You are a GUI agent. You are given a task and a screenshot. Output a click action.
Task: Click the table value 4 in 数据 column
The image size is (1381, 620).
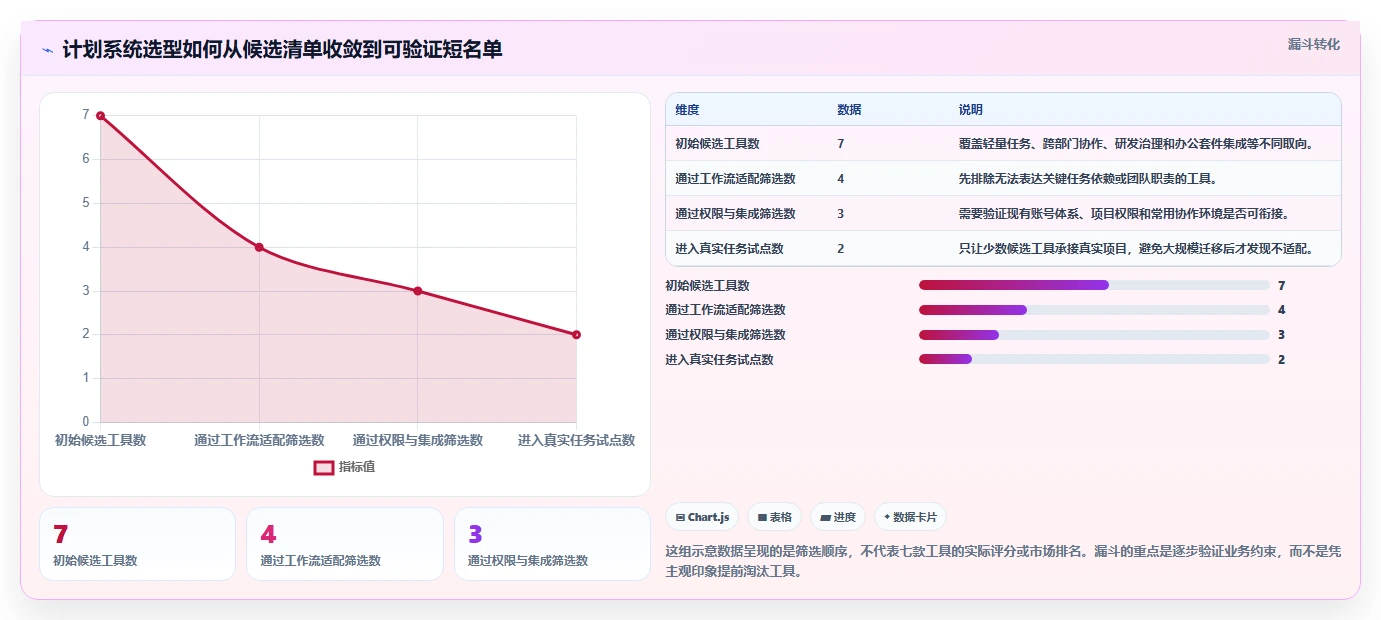[x=841, y=179]
